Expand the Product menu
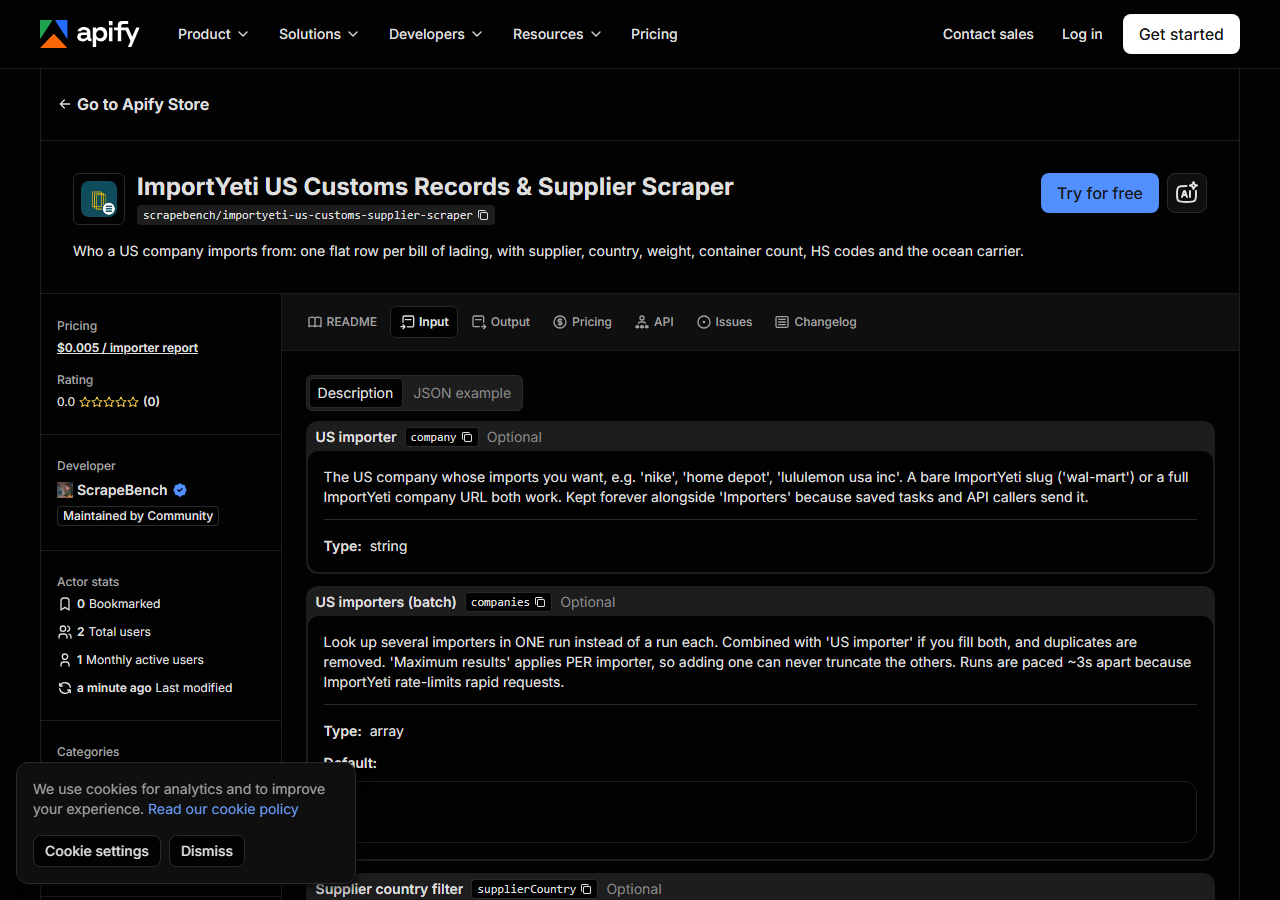This screenshot has height=900, width=1280. [x=213, y=34]
